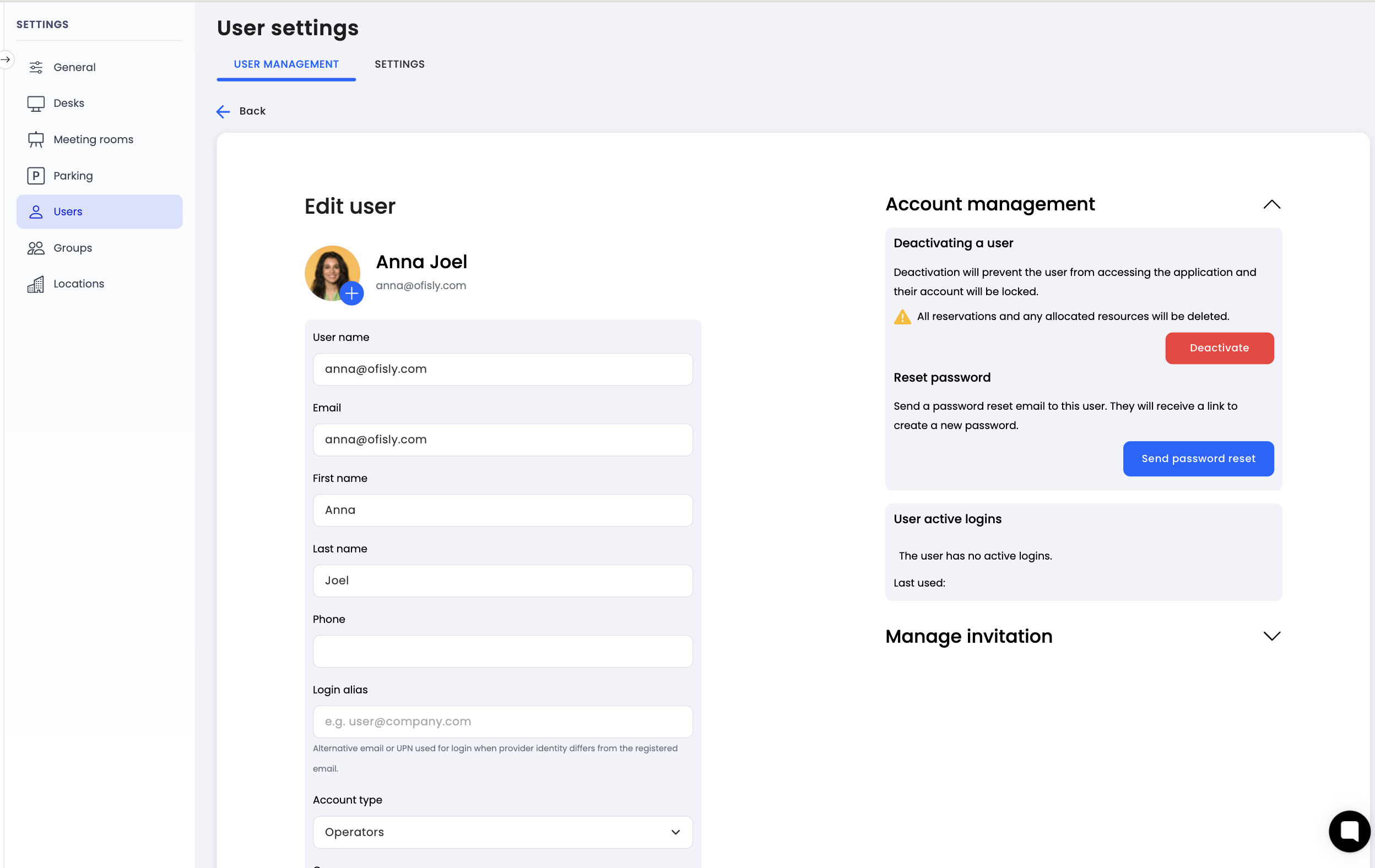Open the Account type Operators dropdown
This screenshot has width=1375, height=868.
click(502, 832)
